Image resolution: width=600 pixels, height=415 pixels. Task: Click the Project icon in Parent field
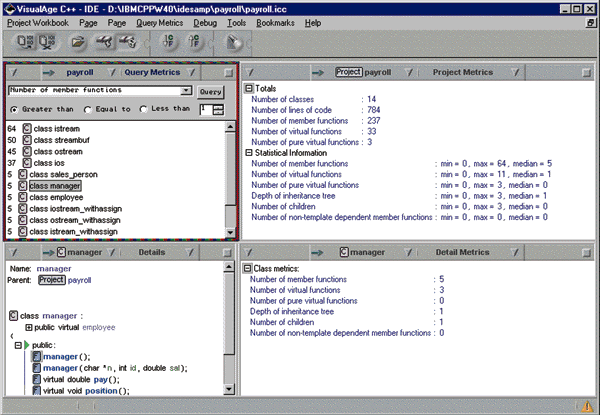pyautogui.click(x=51, y=281)
